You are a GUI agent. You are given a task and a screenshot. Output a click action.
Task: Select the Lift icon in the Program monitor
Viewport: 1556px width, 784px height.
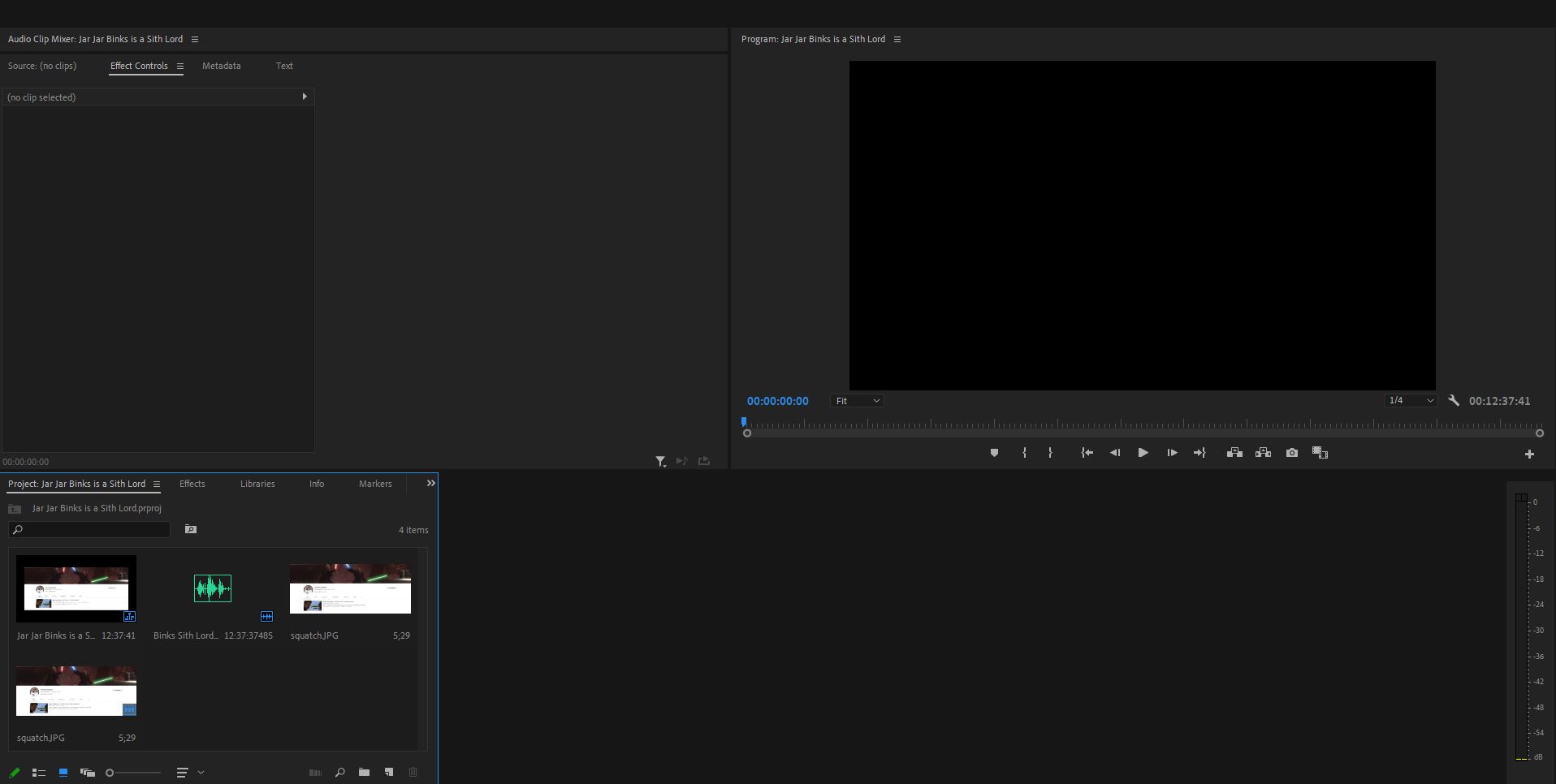coord(1234,453)
